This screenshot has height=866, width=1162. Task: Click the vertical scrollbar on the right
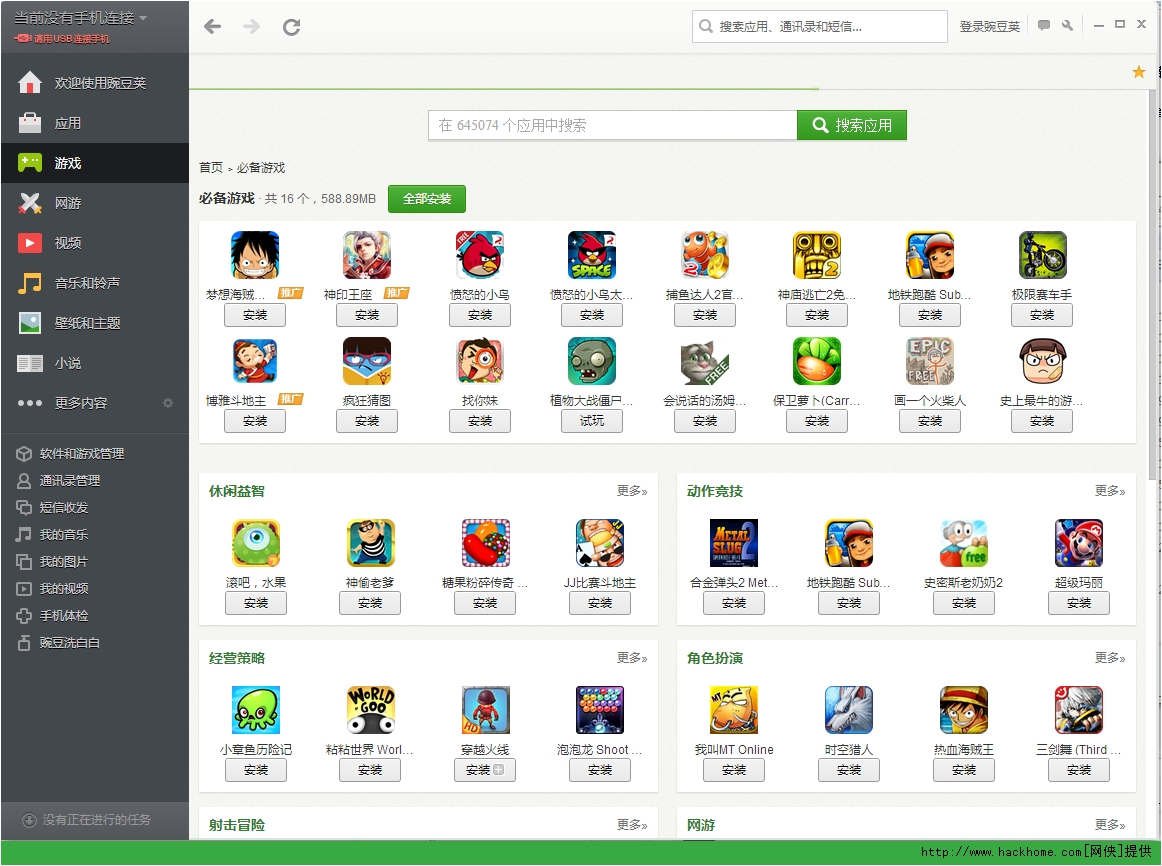pos(1154,287)
